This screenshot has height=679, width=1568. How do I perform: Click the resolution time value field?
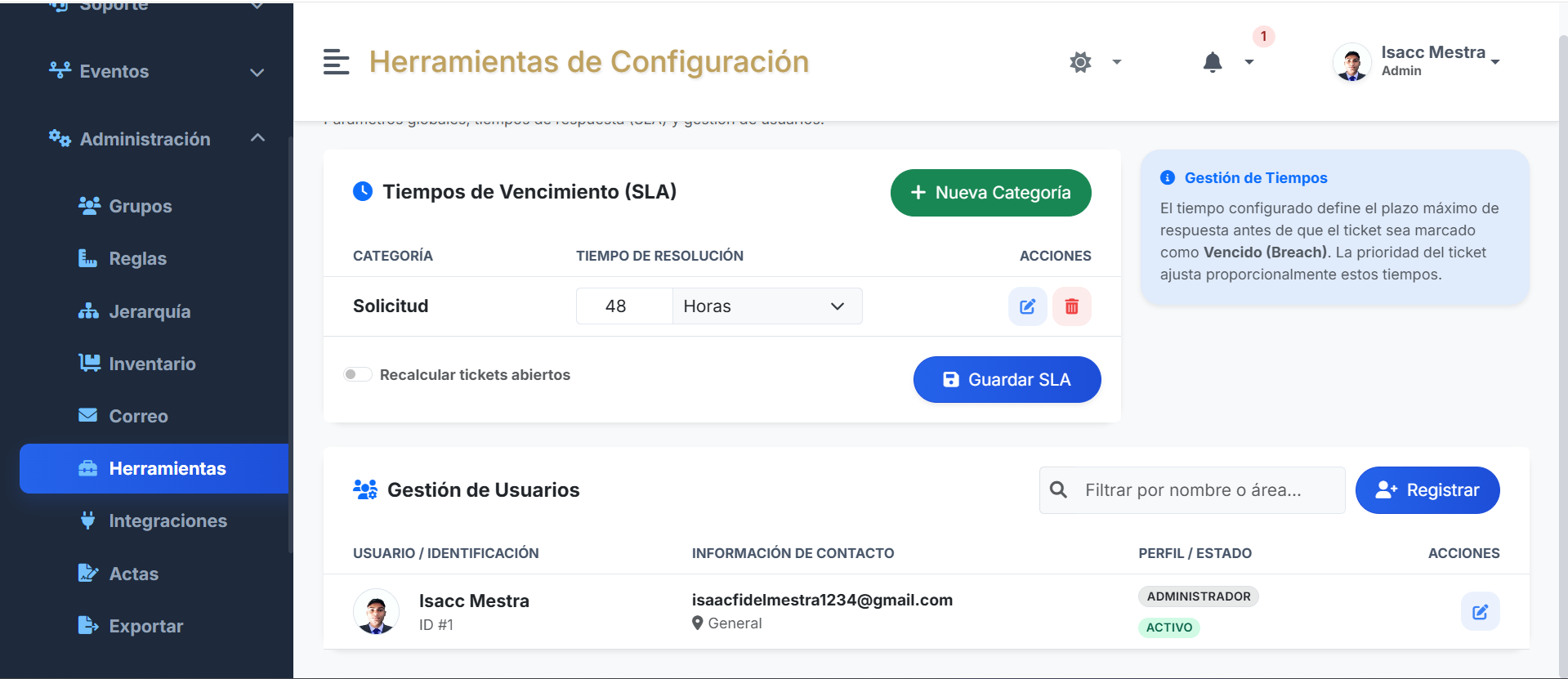point(624,306)
